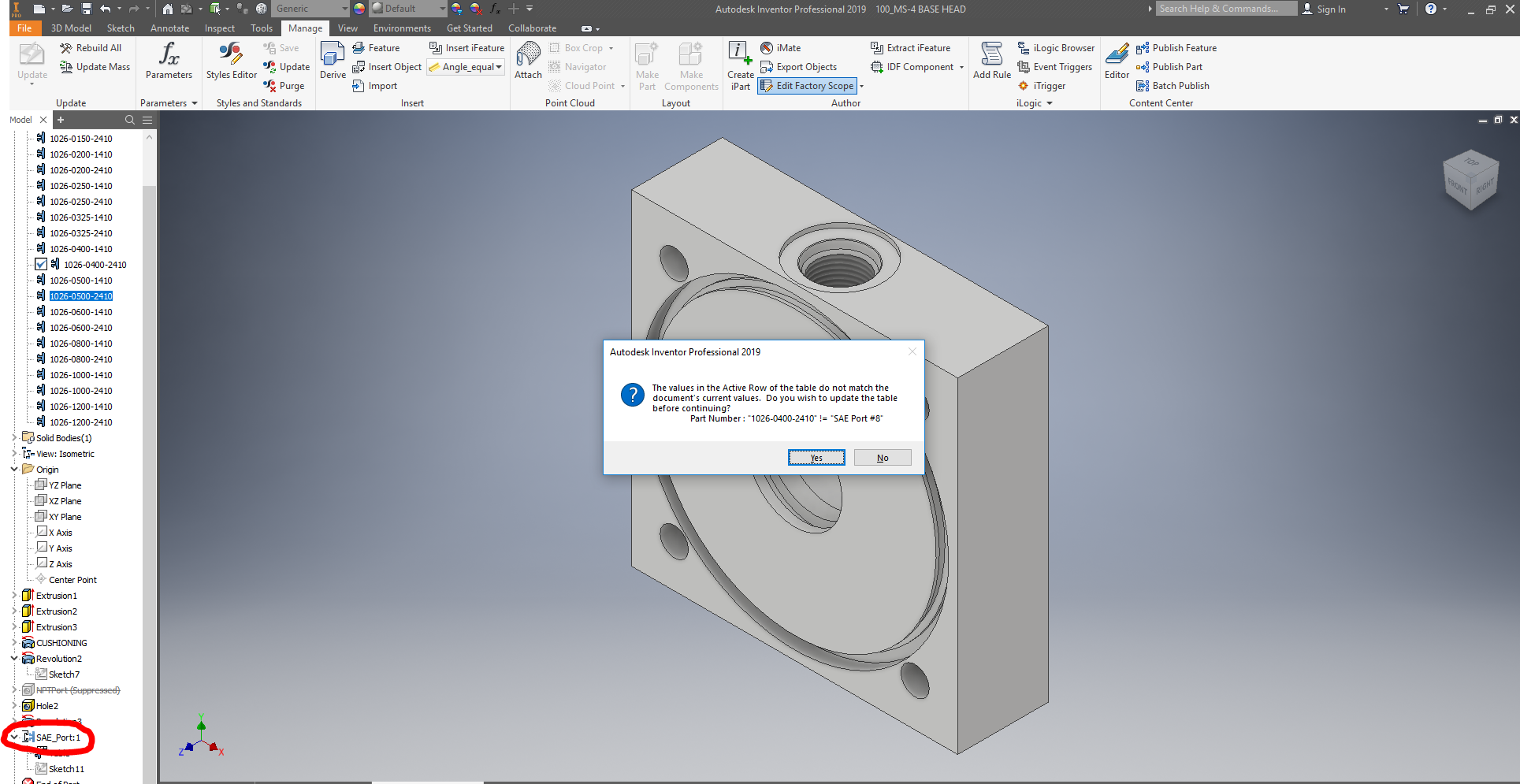Open the File menu
This screenshot has width=1520, height=784.
coord(24,28)
